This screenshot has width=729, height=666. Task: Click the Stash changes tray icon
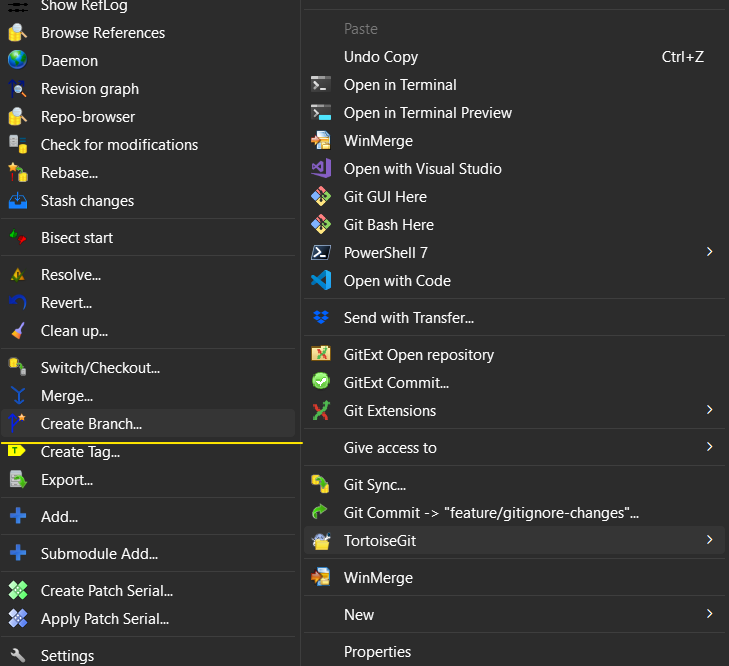pos(18,200)
